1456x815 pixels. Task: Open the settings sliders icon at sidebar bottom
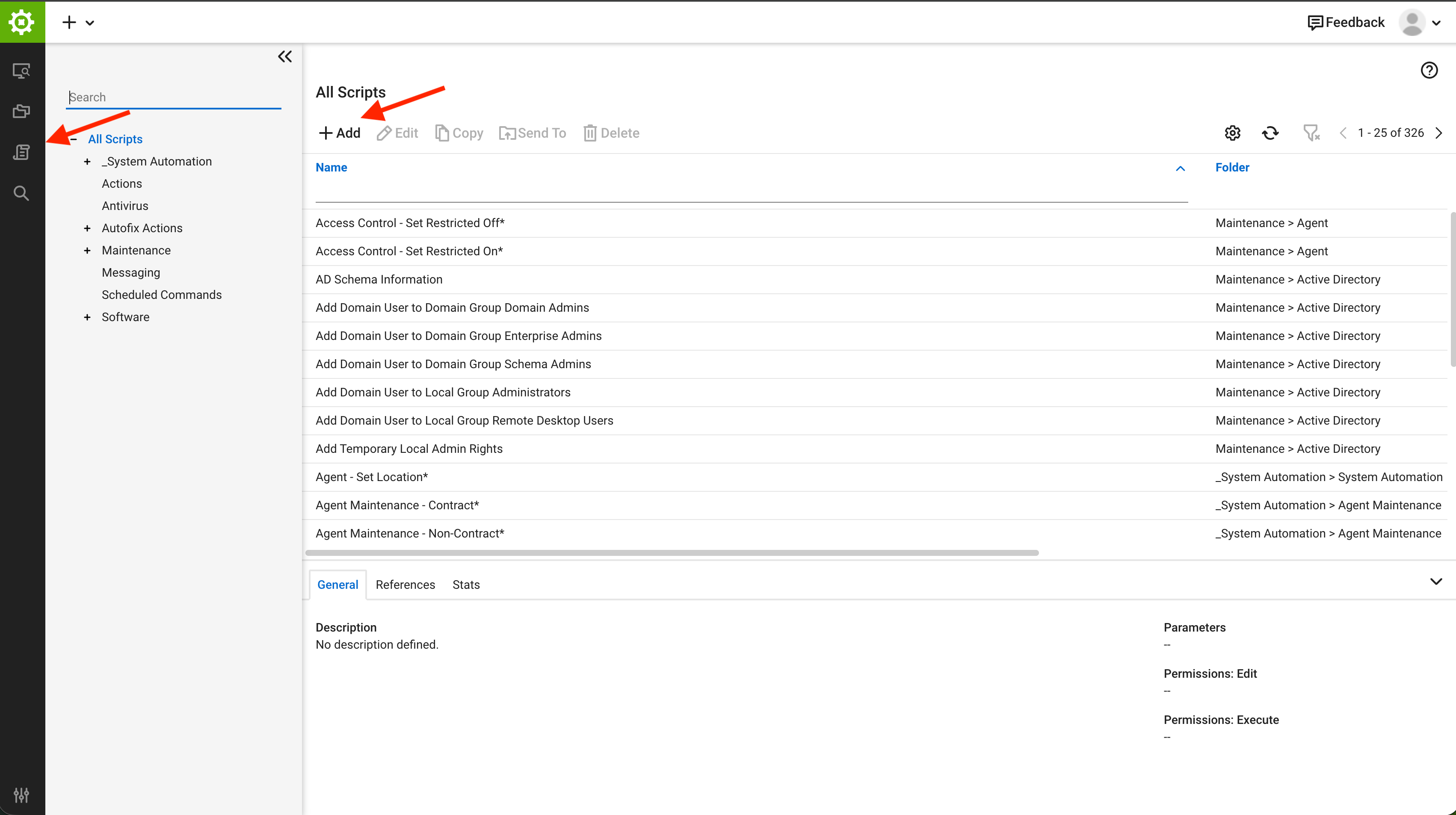pyautogui.click(x=21, y=795)
